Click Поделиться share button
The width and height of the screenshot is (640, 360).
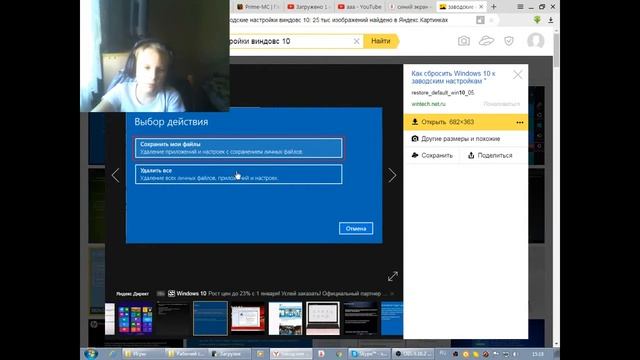point(490,156)
